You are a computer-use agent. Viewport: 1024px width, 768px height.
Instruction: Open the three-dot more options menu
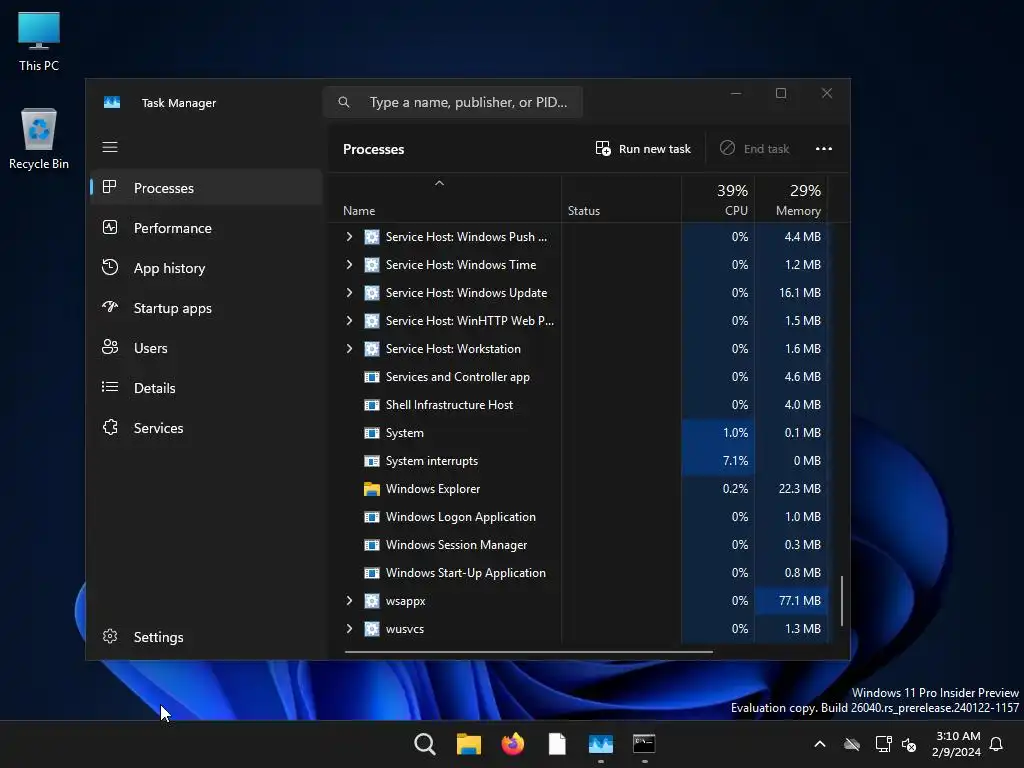click(824, 149)
